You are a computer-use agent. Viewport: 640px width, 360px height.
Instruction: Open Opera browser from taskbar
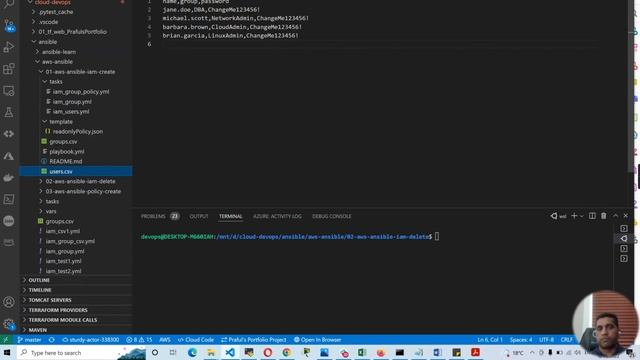coord(268,352)
